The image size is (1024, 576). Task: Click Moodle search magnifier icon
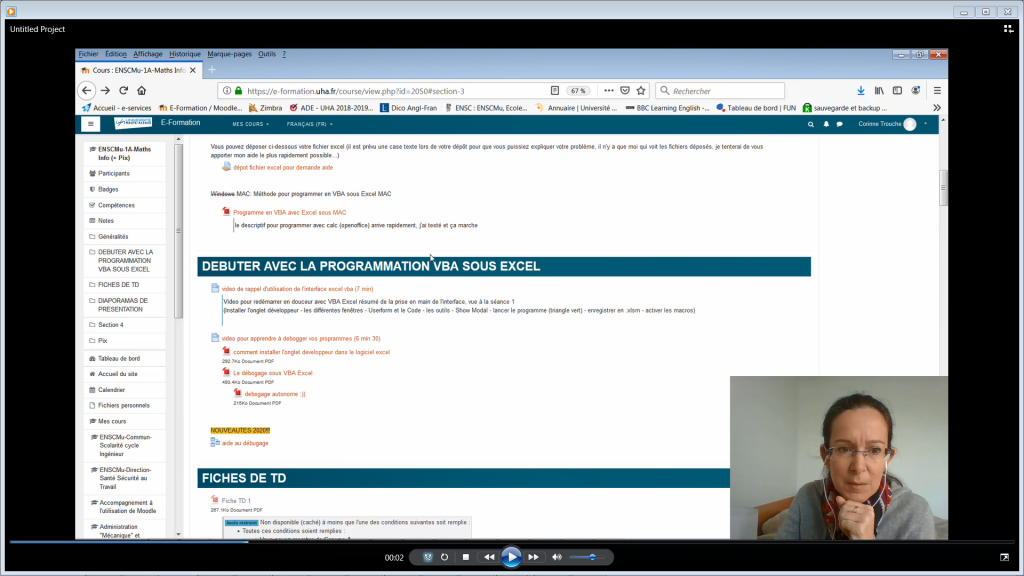coord(810,124)
